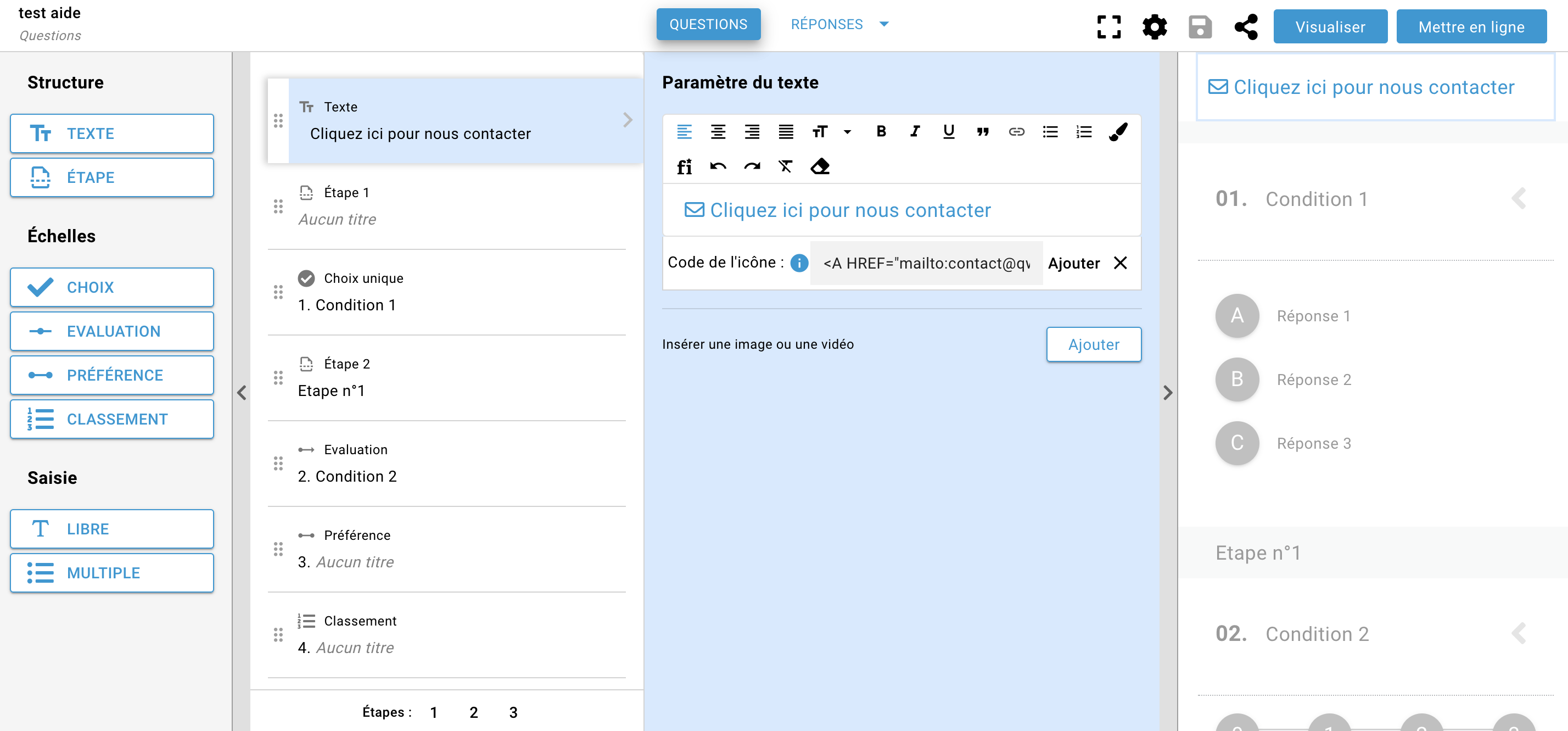
Task: Click the Visualiser button
Action: point(1330,27)
